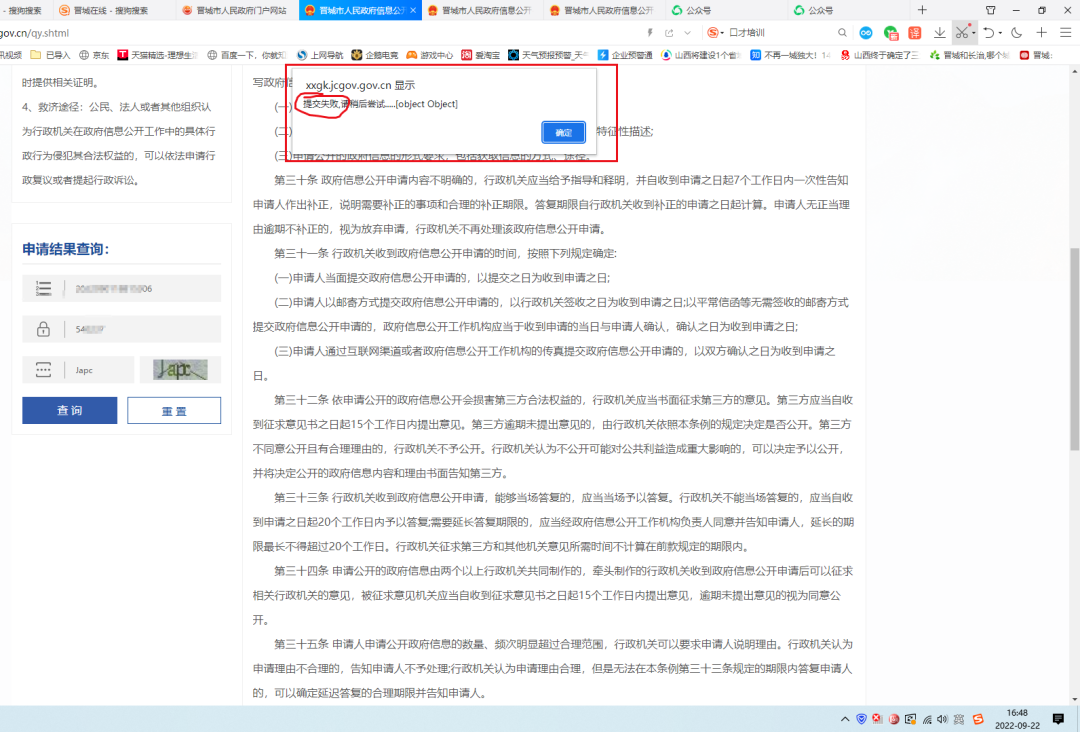Viewport: 1080px width, 732px height.
Task: Click the Sogou input method tray icon
Action: 978,719
